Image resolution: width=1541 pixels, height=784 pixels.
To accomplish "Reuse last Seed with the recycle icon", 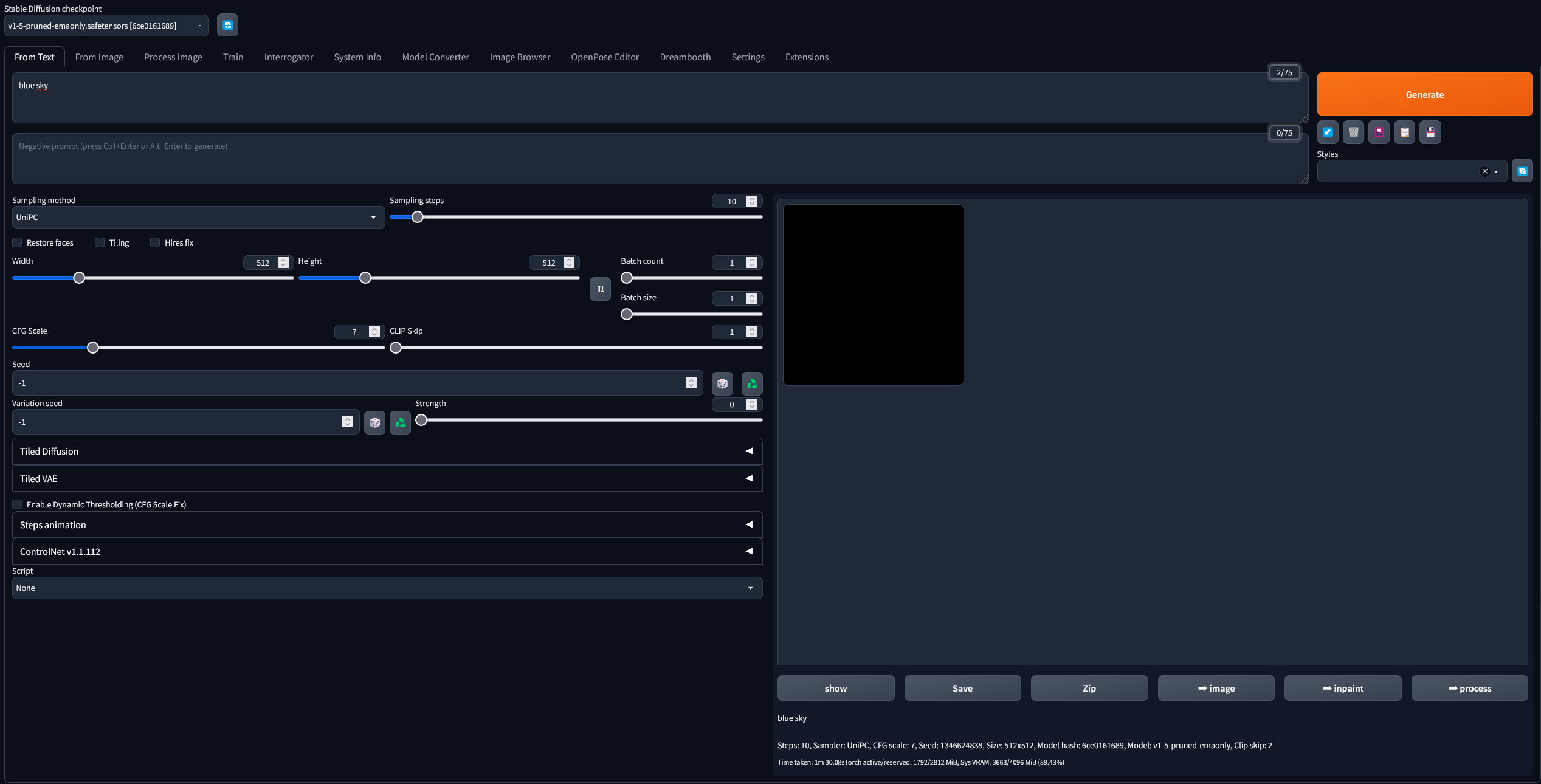I will pos(752,383).
